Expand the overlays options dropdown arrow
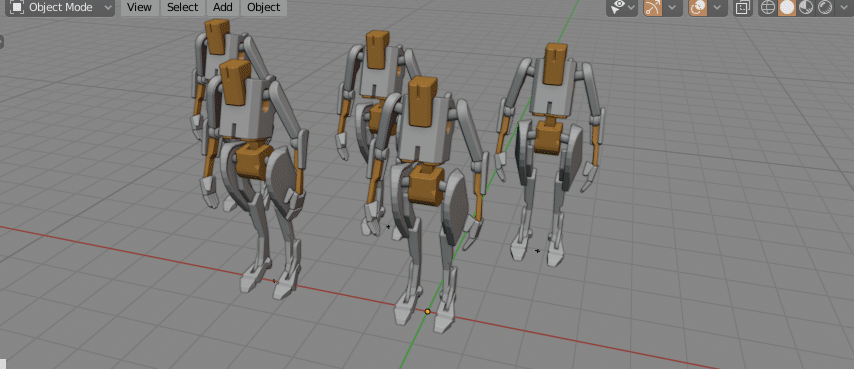The height and width of the screenshot is (369, 854). click(717, 8)
